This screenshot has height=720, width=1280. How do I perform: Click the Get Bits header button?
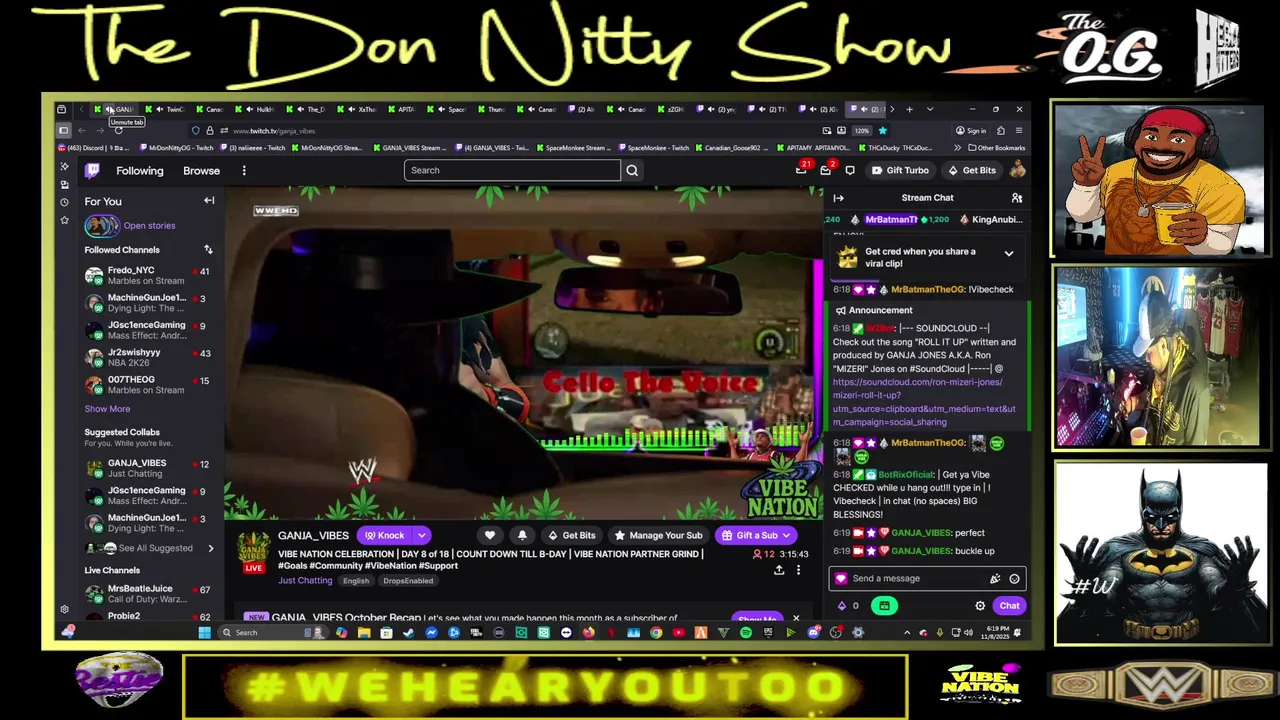pyautogui.click(x=972, y=171)
